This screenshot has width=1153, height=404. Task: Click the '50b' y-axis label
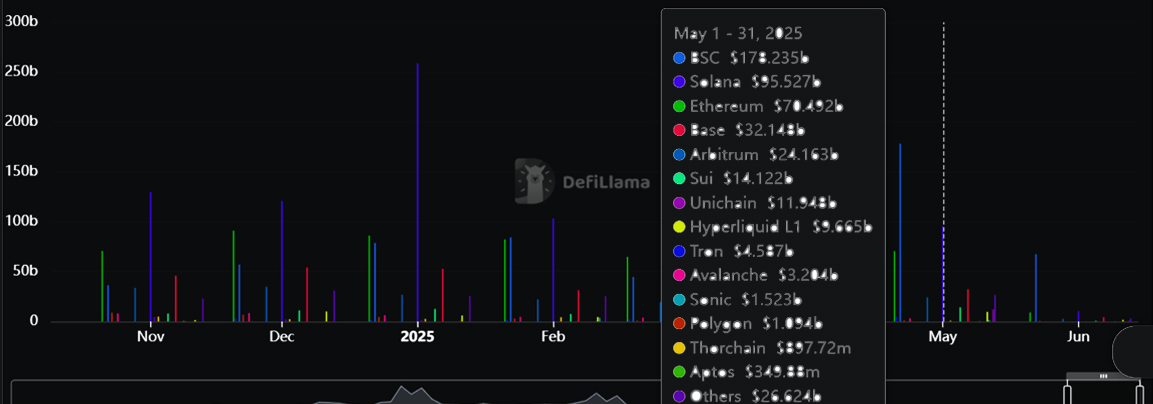click(x=25, y=271)
